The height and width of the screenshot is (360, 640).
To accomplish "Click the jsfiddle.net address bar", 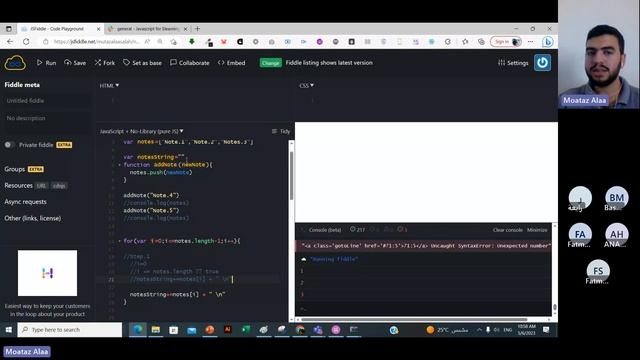I will 97,42.
